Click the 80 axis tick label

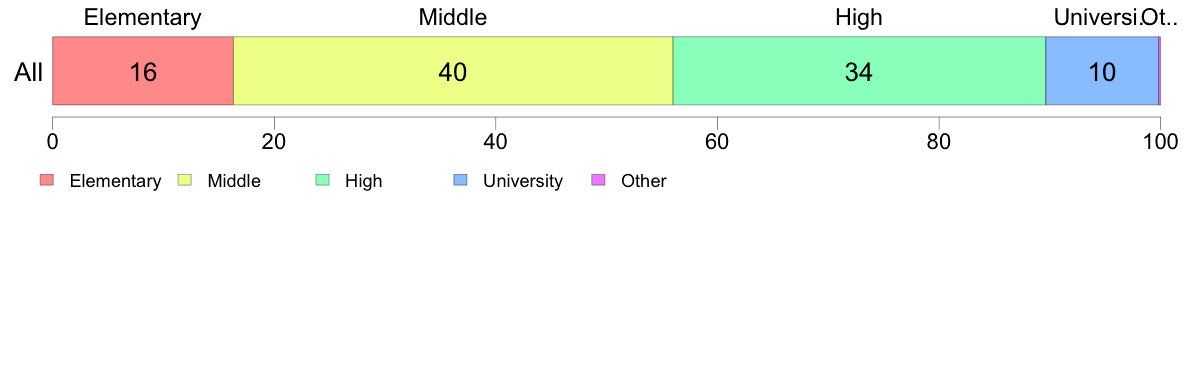pyautogui.click(x=939, y=141)
